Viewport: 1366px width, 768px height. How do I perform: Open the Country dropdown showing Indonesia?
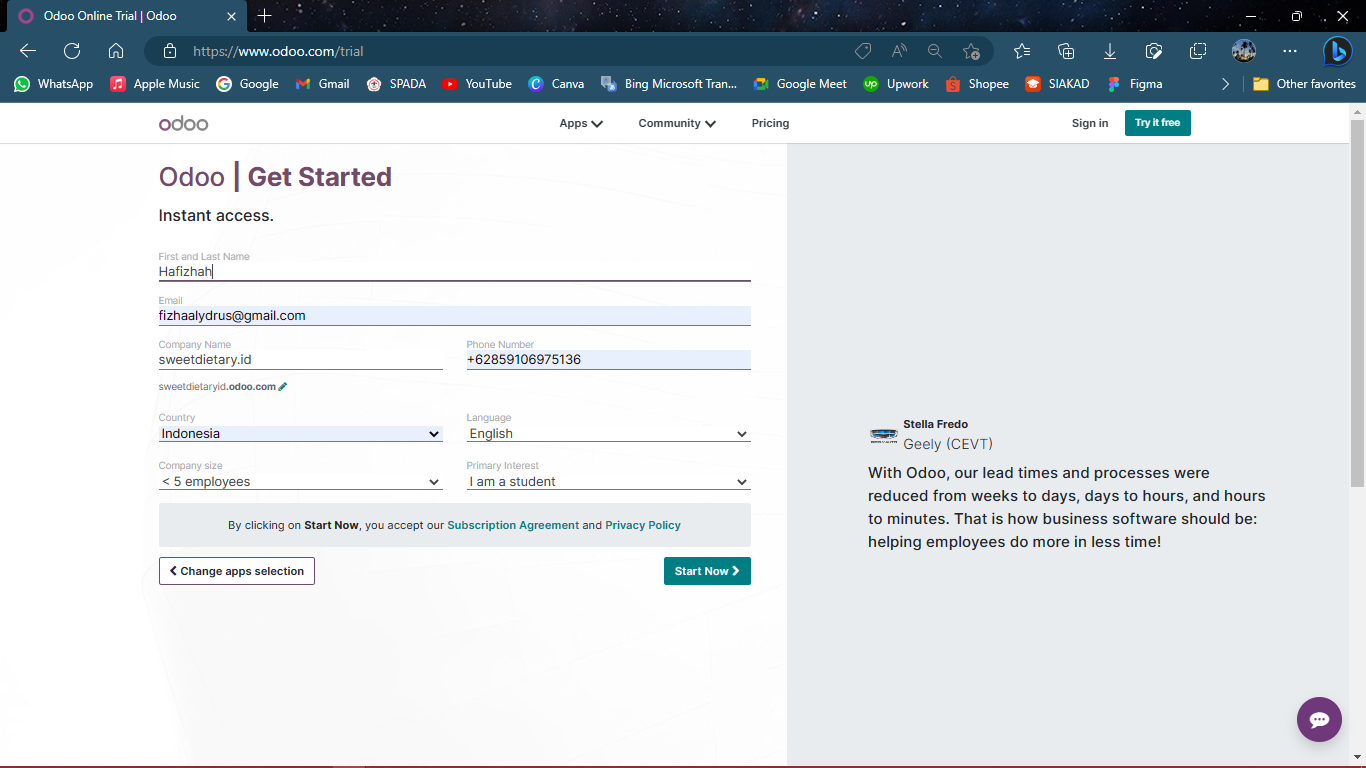coord(300,434)
